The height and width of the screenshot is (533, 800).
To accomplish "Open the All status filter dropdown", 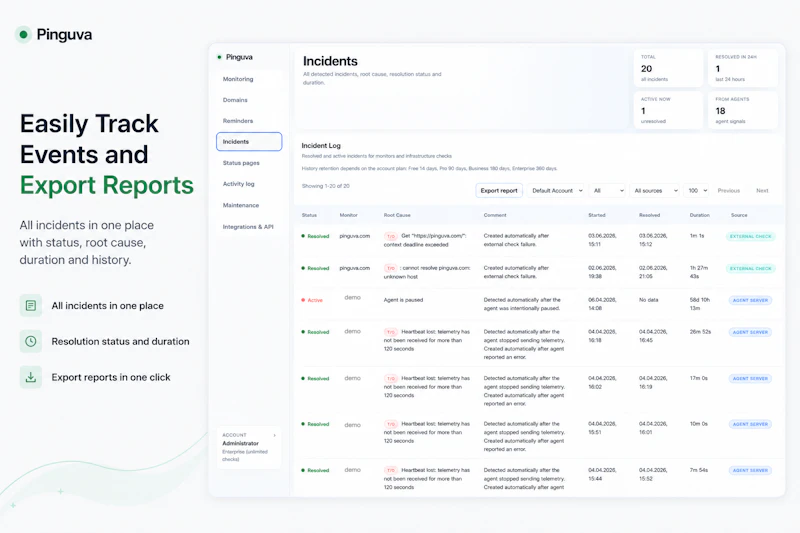I will pyautogui.click(x=607, y=191).
